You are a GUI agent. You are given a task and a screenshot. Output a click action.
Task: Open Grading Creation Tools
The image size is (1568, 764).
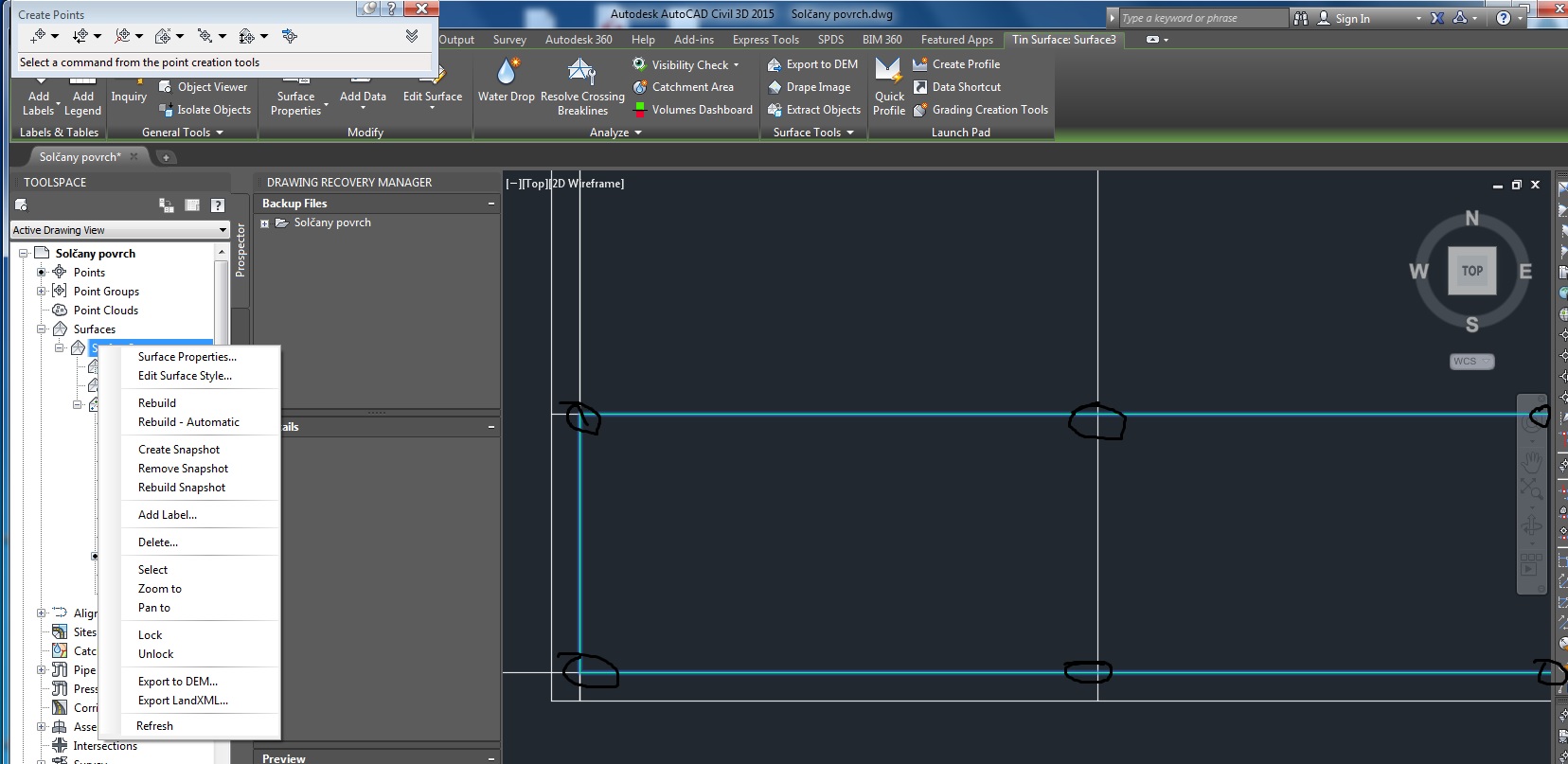[x=980, y=110]
